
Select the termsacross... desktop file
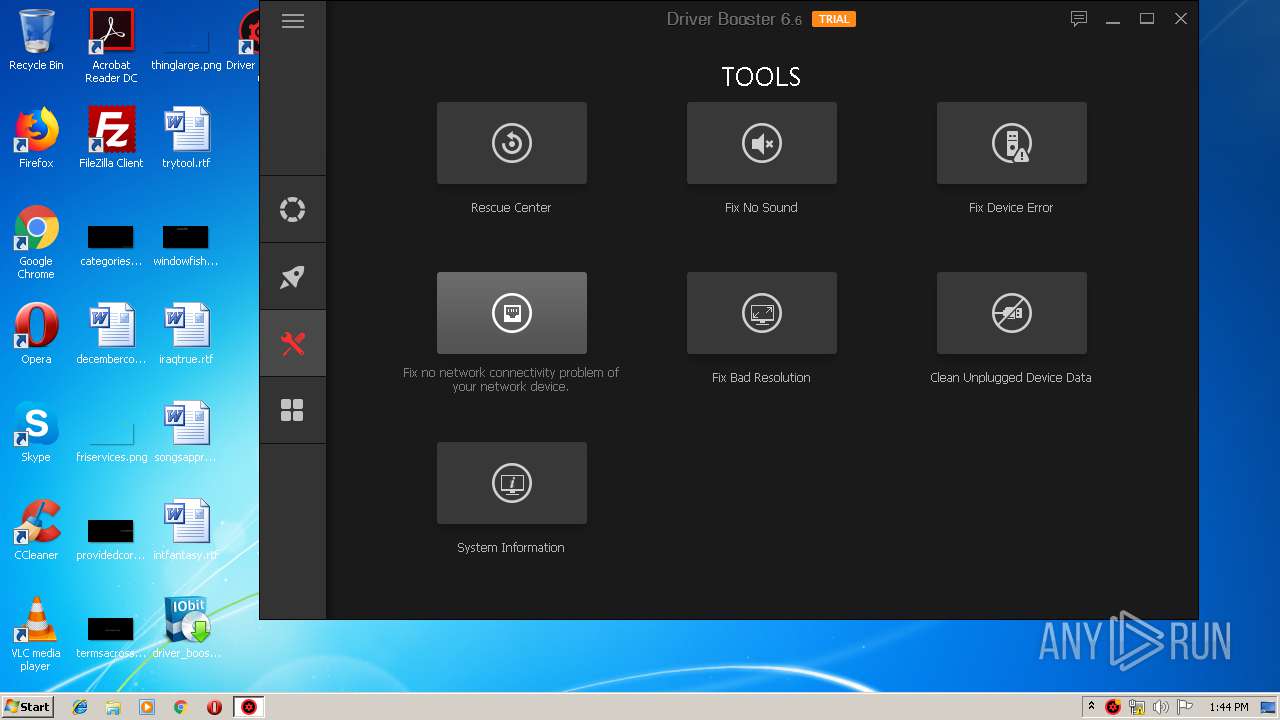(111, 638)
